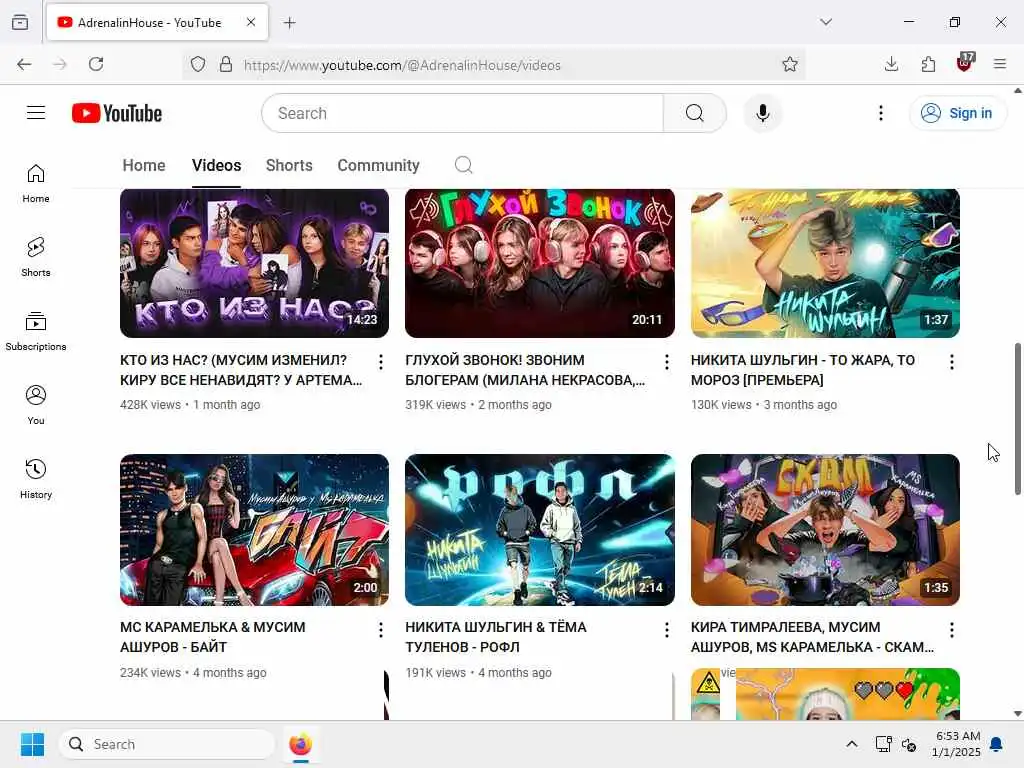Switch to the channel Shorts tab
Image resolution: width=1024 pixels, height=768 pixels.
coord(289,165)
